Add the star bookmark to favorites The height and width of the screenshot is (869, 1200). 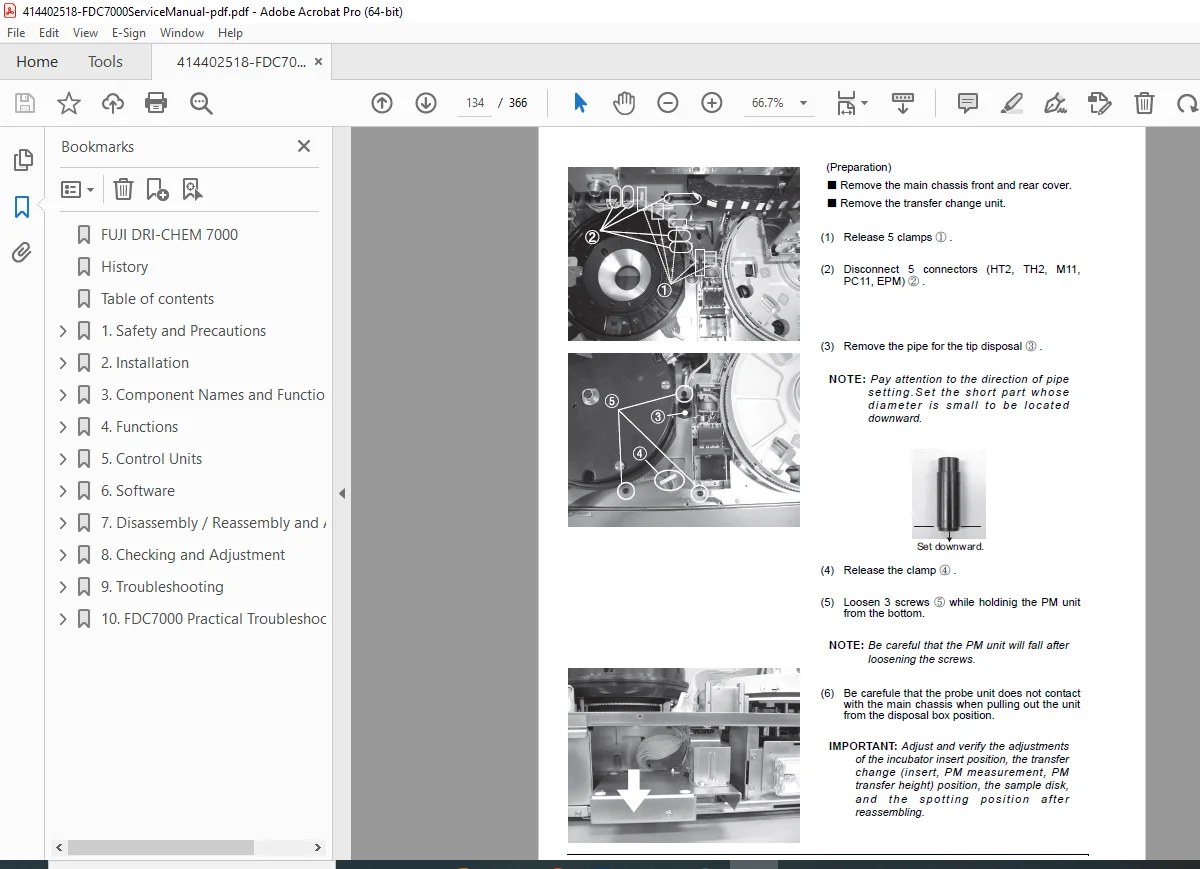[69, 103]
